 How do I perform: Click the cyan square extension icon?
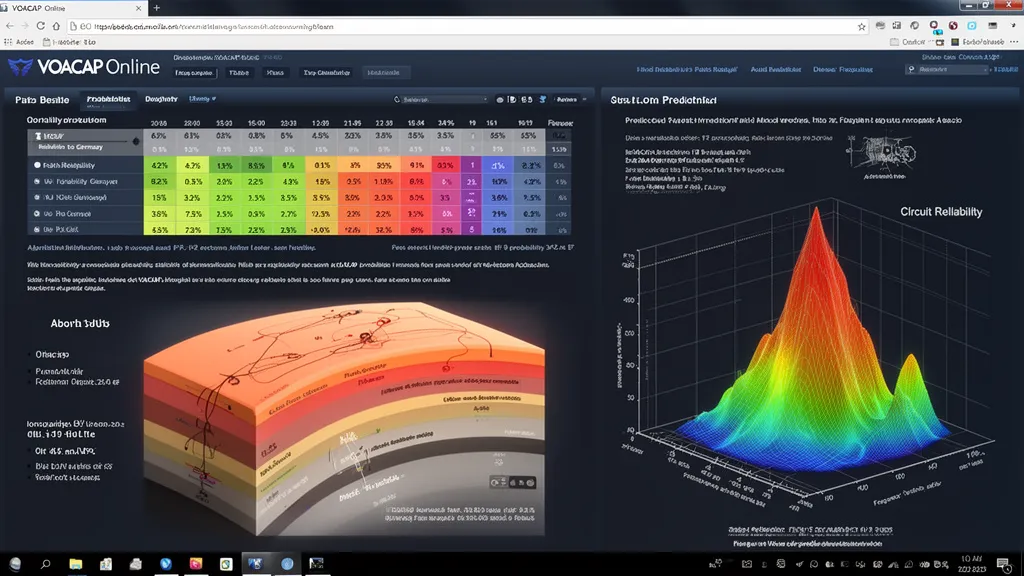pos(972,25)
